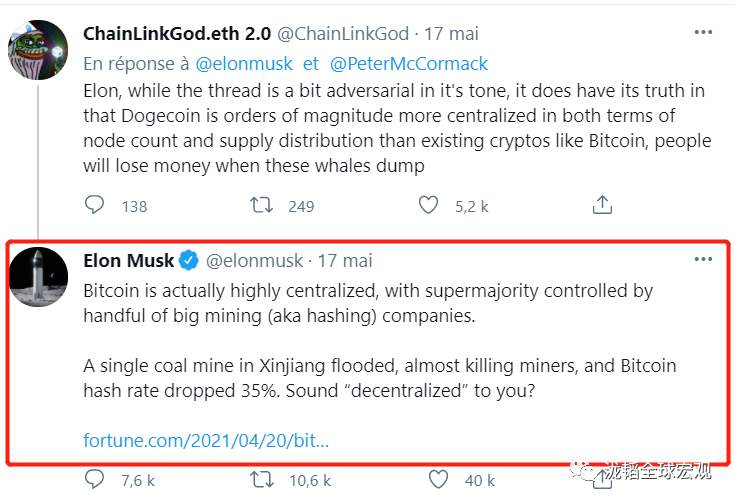Open Elon Musk's rocket profile picture
This screenshot has height=503, width=735.
pos(38,277)
